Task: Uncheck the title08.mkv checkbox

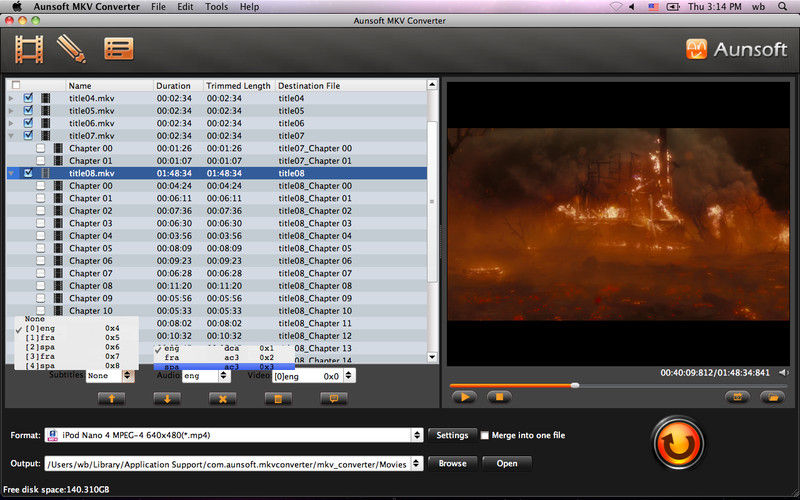Action: [x=29, y=173]
